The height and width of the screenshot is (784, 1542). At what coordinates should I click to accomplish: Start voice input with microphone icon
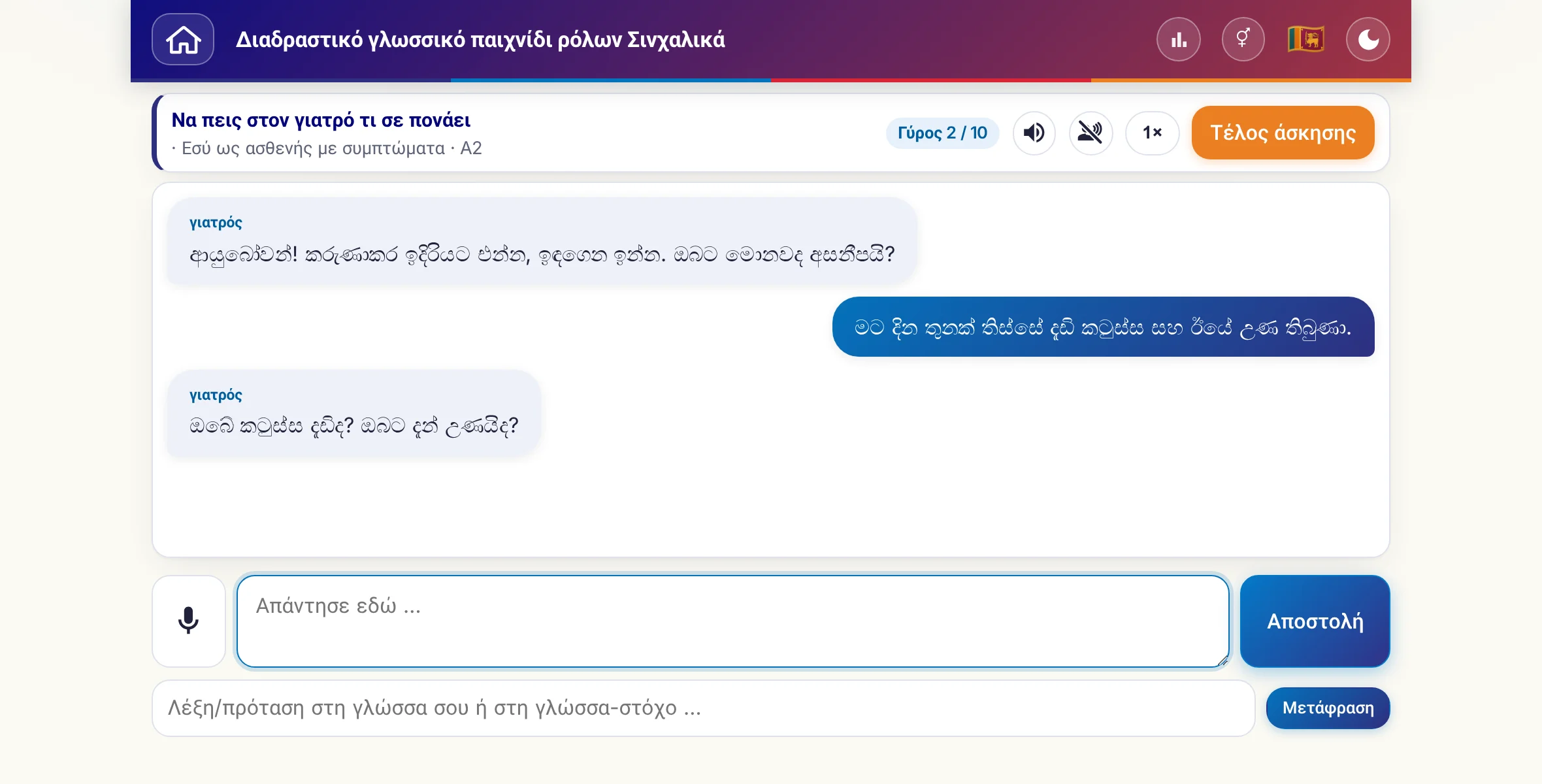pyautogui.click(x=189, y=621)
